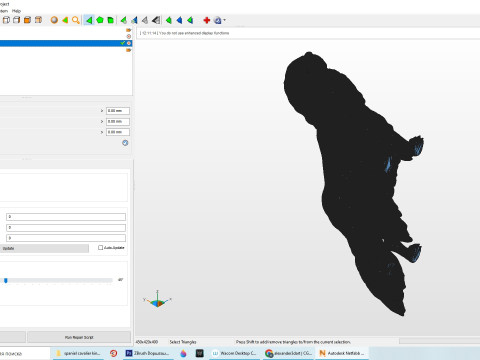Image resolution: width=480 pixels, height=360 pixels.
Task: Click the third 0.00 mm value field
Action: coord(118,132)
